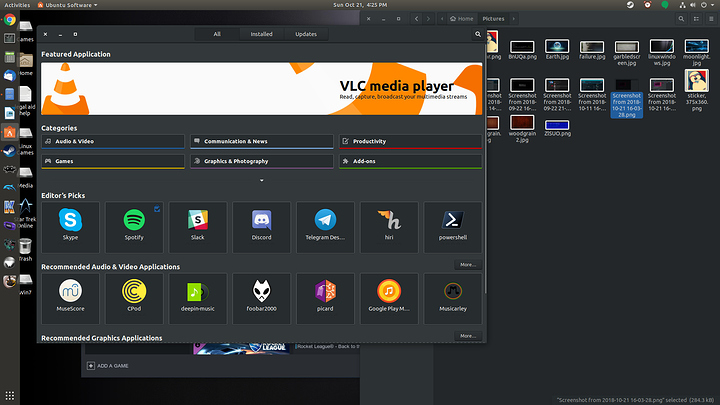Open the Spotify app tile

[x=133, y=226]
